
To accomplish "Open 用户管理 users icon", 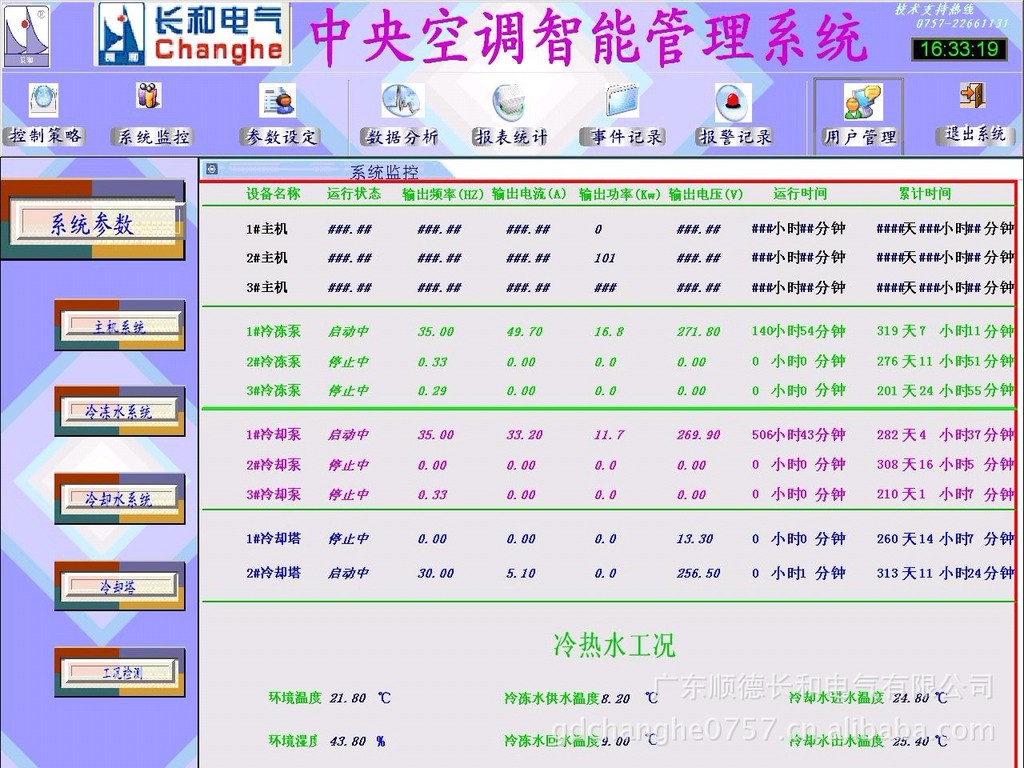I will pos(861,101).
